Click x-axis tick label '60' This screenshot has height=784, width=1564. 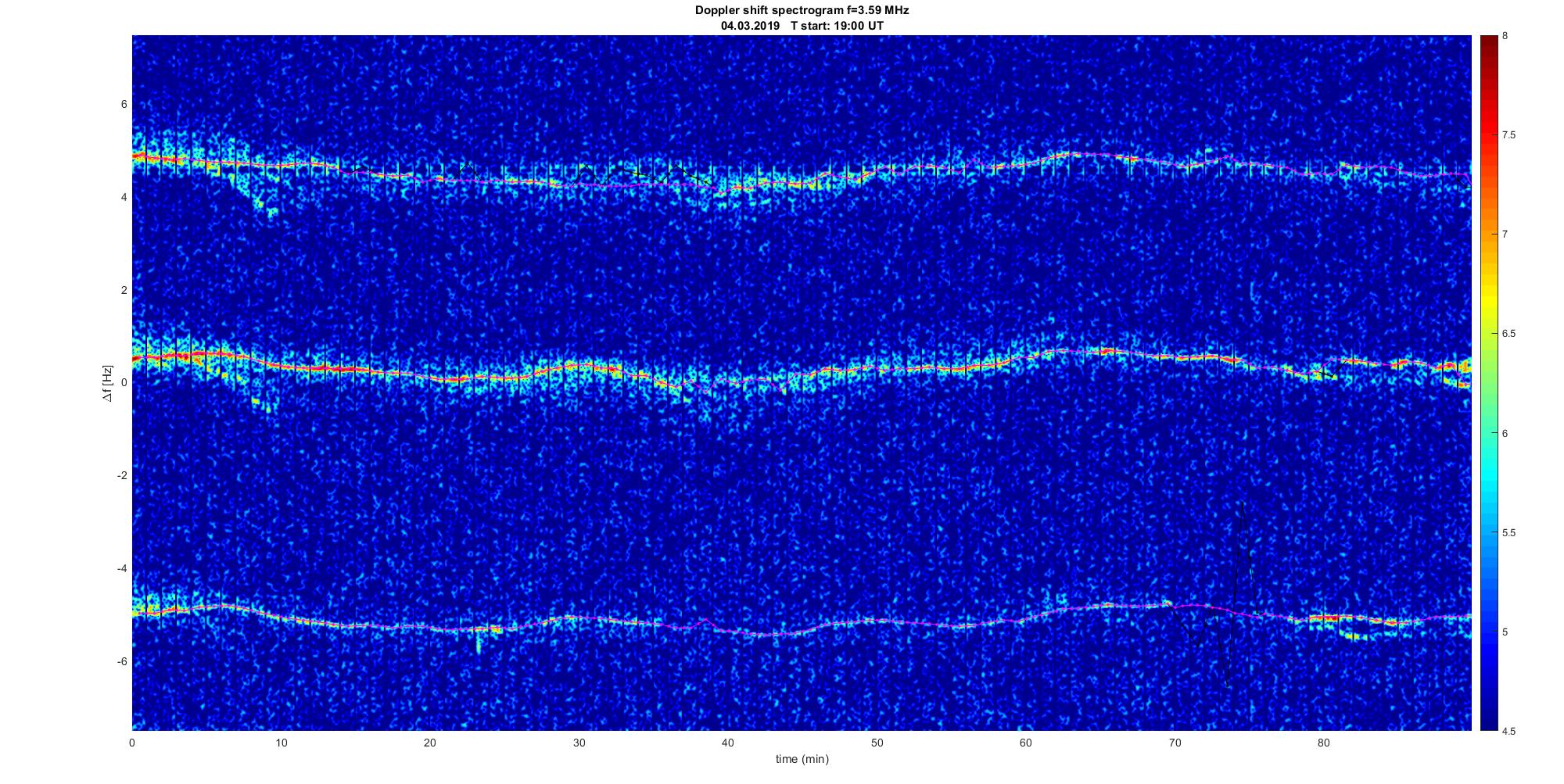point(1025,743)
